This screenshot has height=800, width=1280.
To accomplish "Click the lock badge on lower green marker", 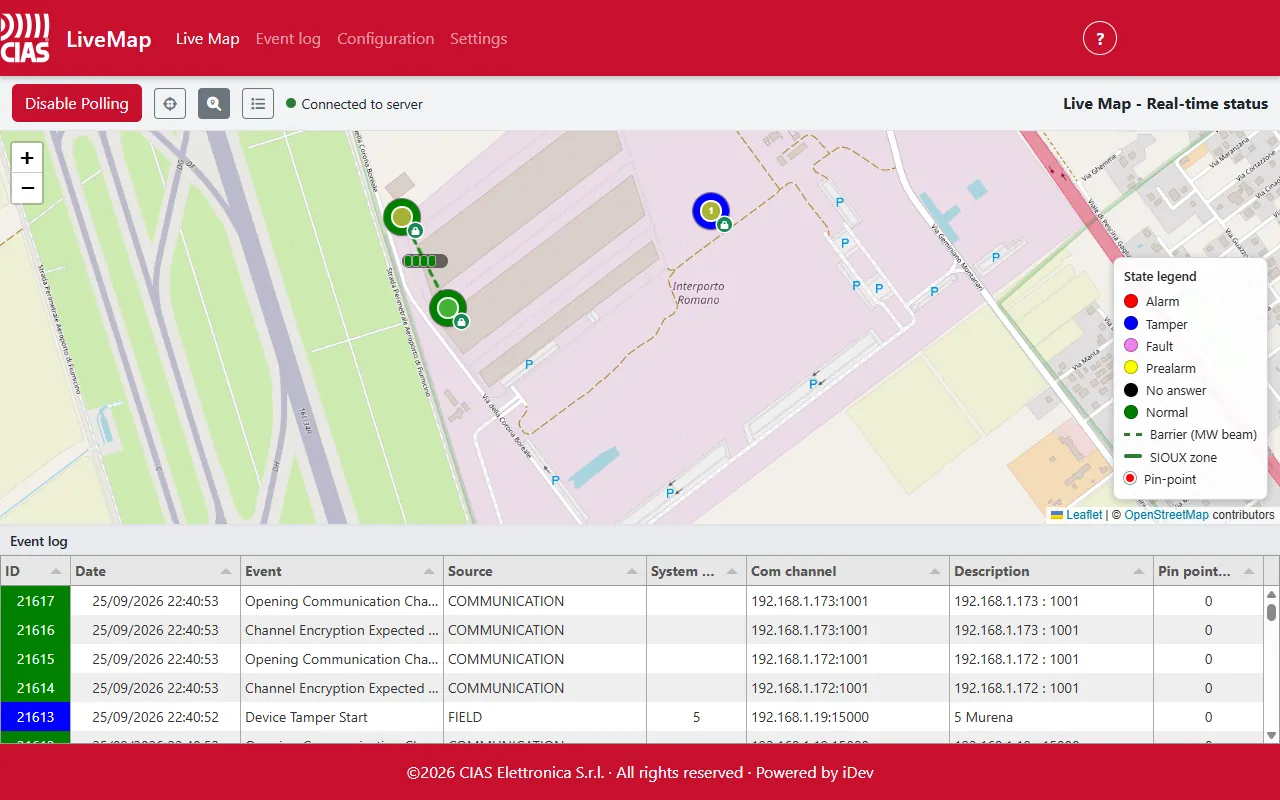I will (x=461, y=322).
